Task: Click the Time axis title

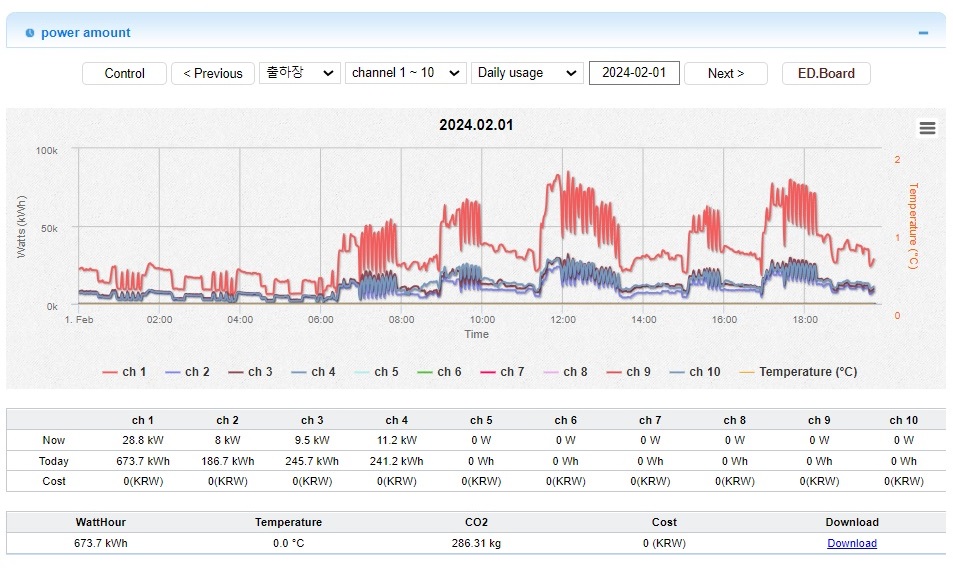Action: coord(476,334)
